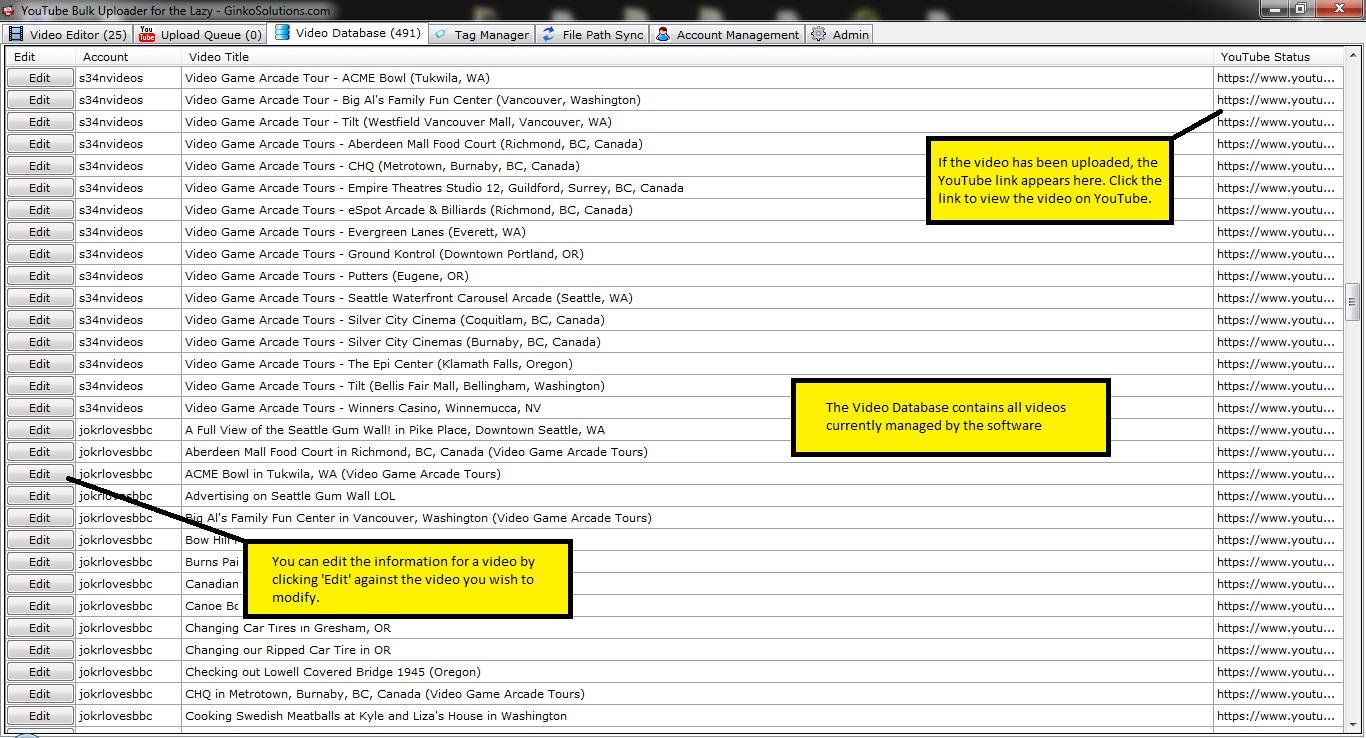Select title 'Big Al's Family Fun Center in Vancouver, Washington (Video Game Arcade Tours)'

(418, 518)
